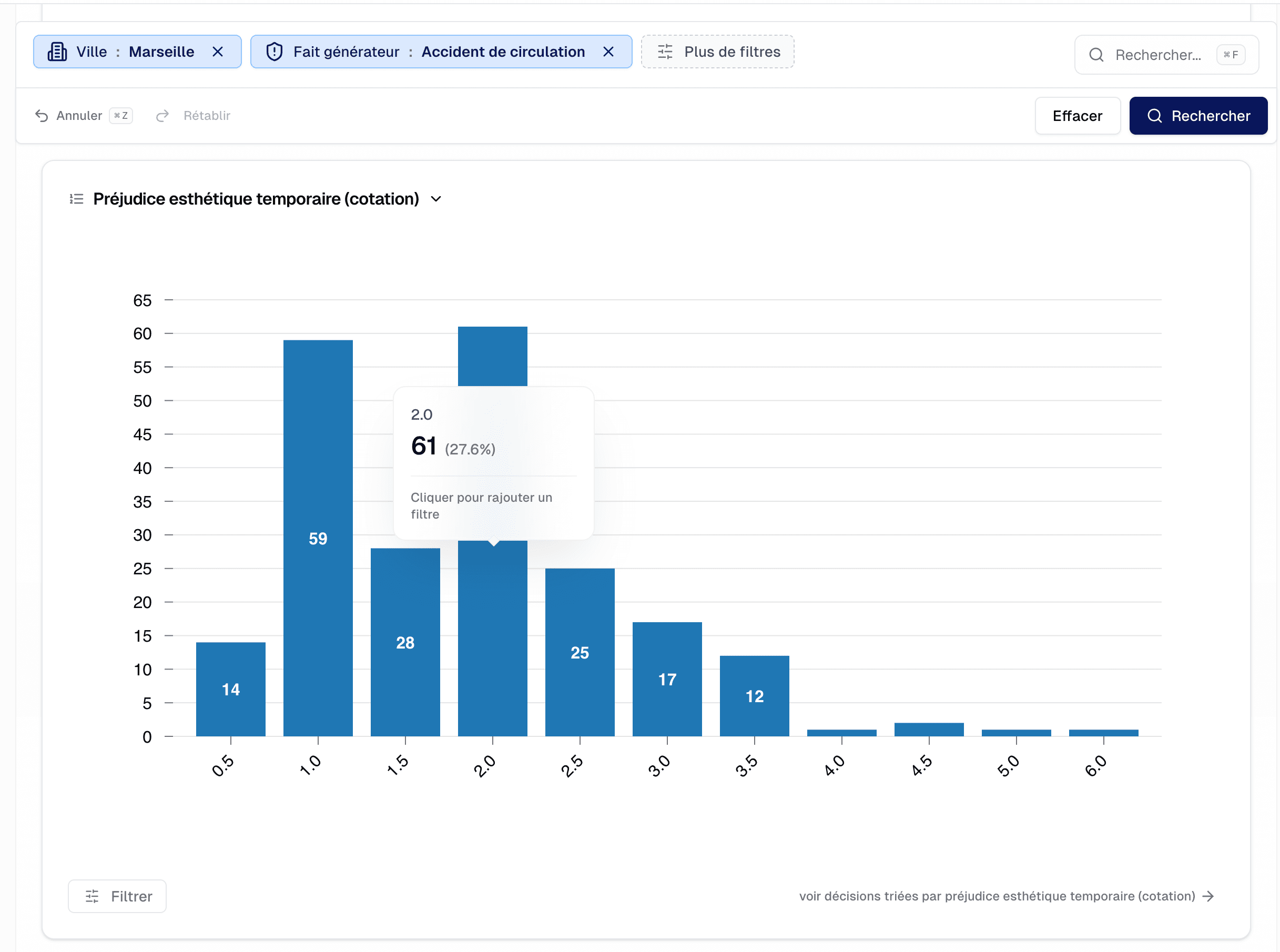Screen dimensions: 1280x952
Task: Open the Filtrer button below chart
Action: [x=117, y=896]
